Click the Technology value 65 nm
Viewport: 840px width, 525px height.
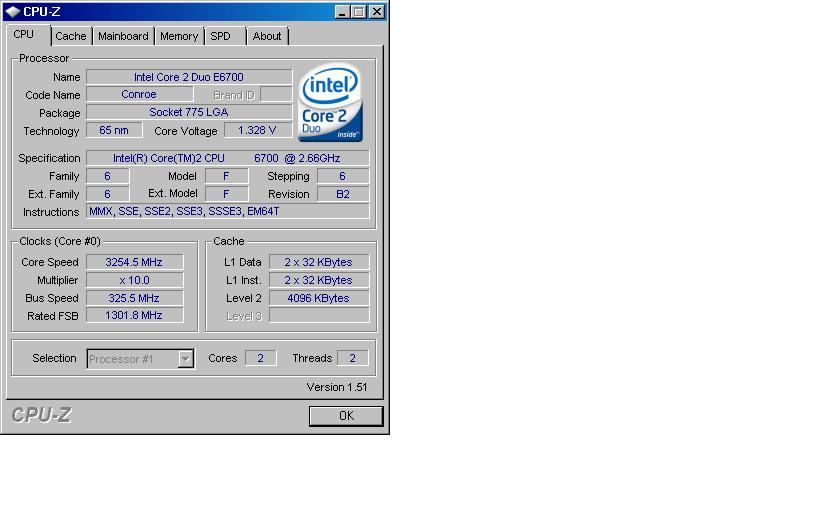[x=114, y=130]
